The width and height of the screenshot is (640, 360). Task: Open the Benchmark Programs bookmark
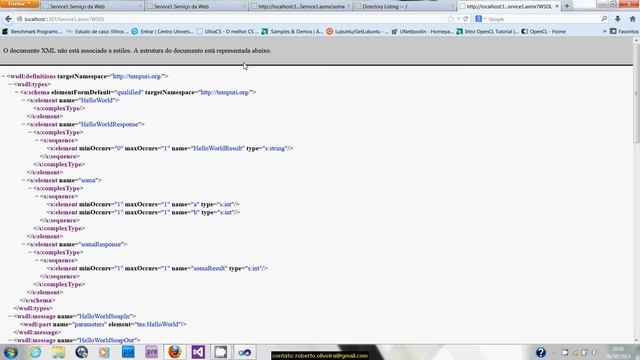(x=33, y=31)
